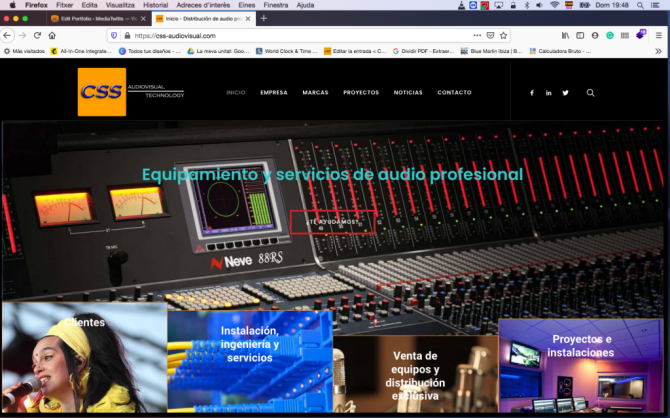Viewport: 670px width, 418px height.
Task: Open a new tab with plus button
Action: tap(264, 18)
